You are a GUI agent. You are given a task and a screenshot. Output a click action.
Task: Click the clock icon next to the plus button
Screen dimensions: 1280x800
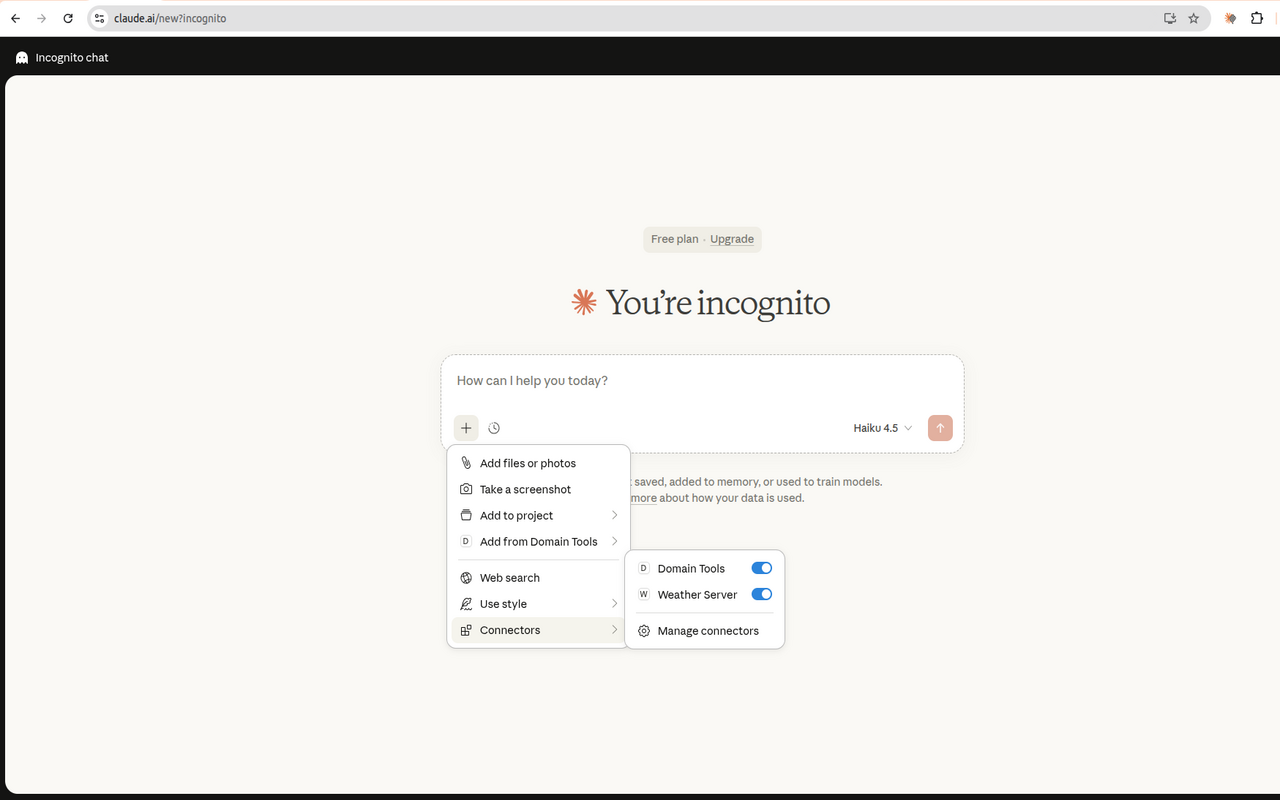494,428
